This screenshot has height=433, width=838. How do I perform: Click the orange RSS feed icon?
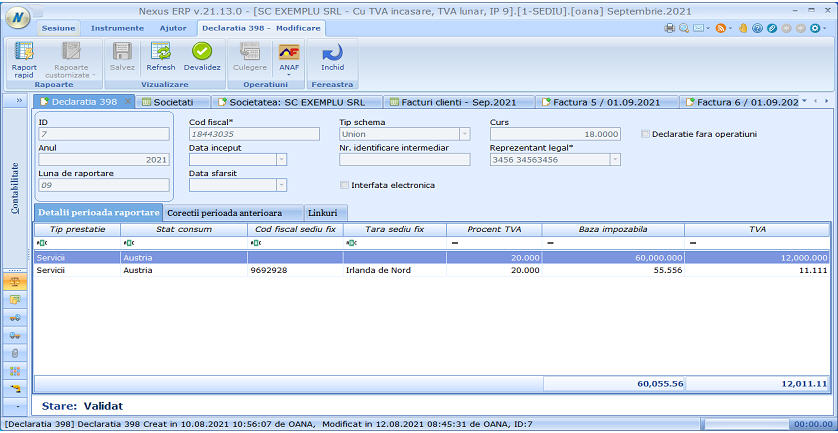pos(720,28)
